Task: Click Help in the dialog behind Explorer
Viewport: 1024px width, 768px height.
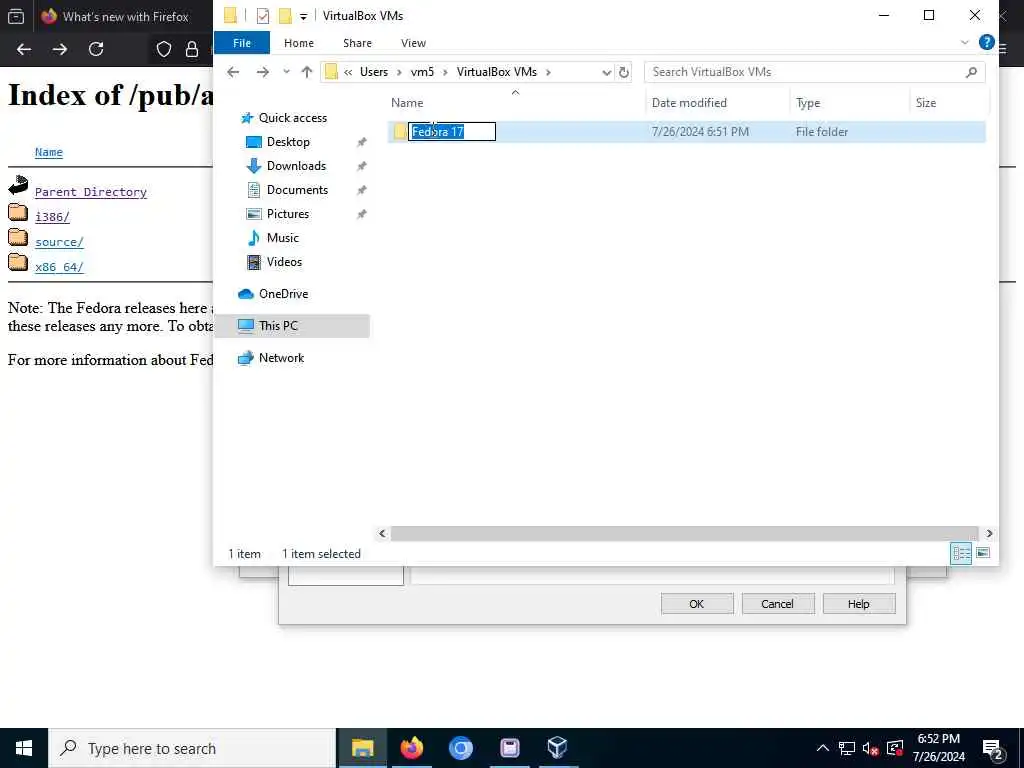Action: coord(858,604)
